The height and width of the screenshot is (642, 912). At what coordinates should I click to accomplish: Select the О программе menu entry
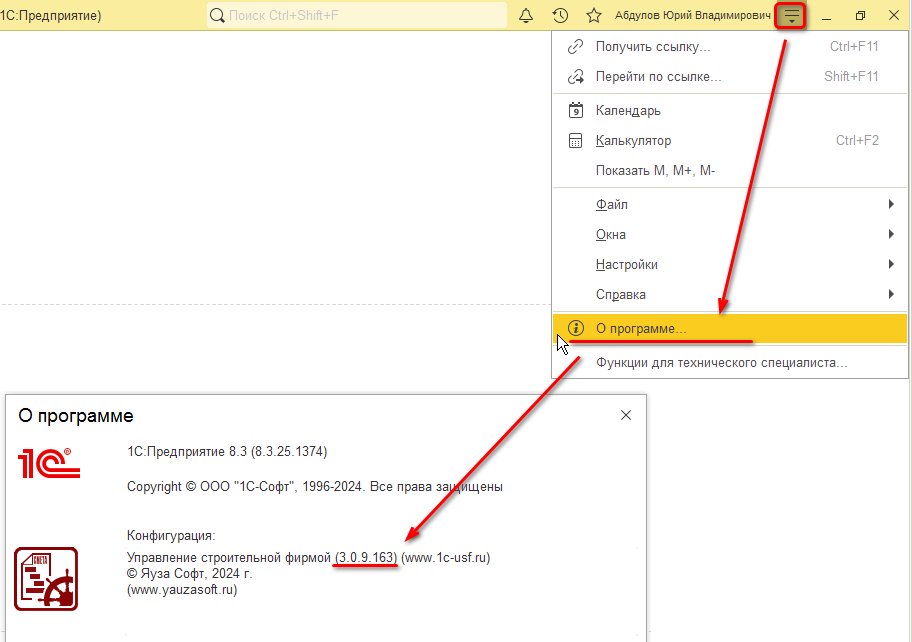point(641,328)
